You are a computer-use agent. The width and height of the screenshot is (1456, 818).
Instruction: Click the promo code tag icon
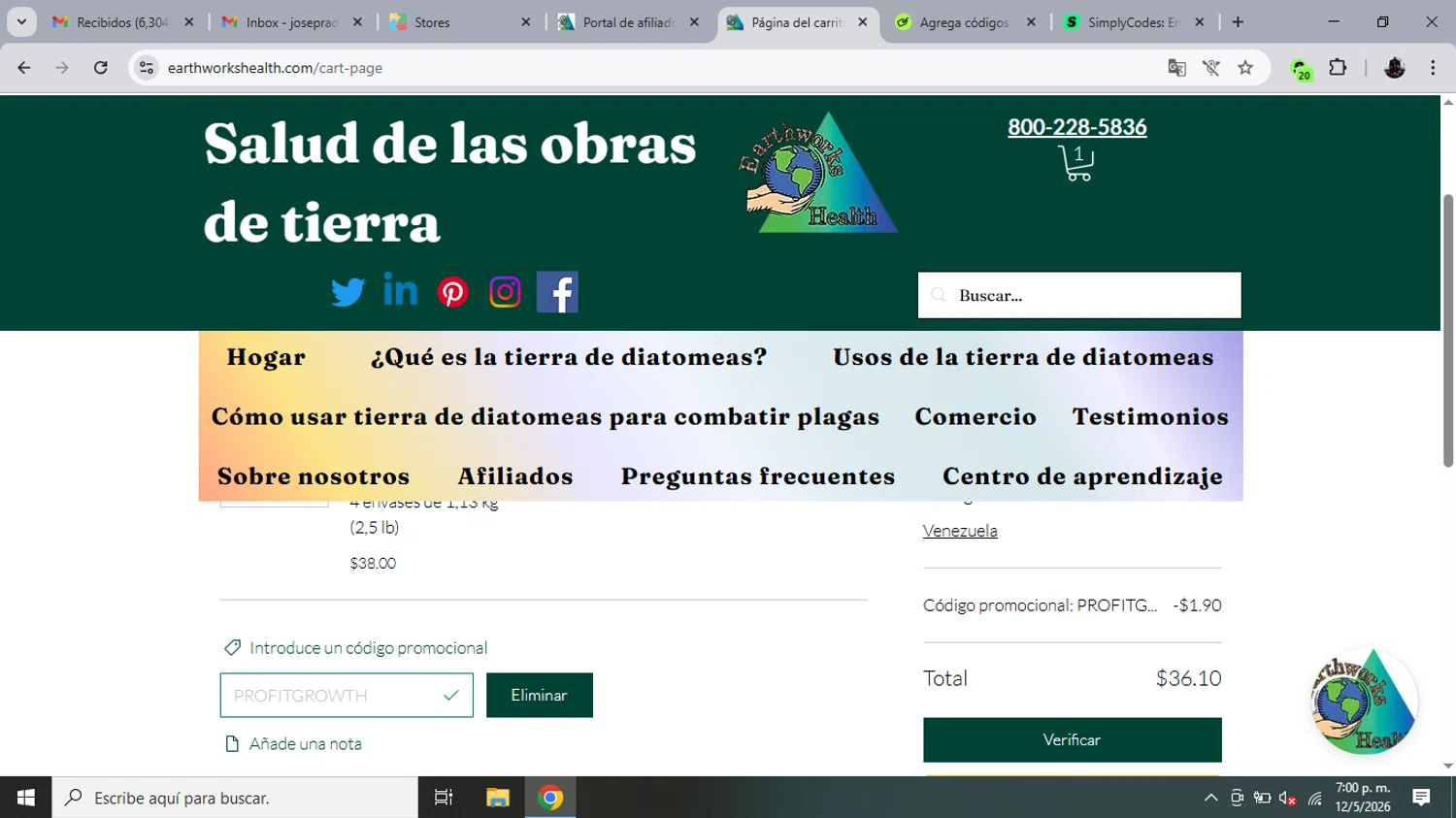[x=232, y=647]
